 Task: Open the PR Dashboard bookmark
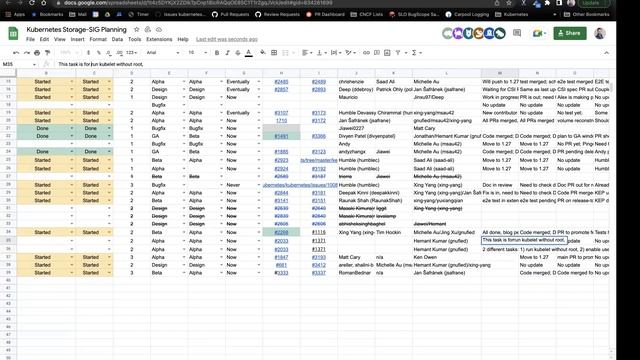[x=325, y=14]
